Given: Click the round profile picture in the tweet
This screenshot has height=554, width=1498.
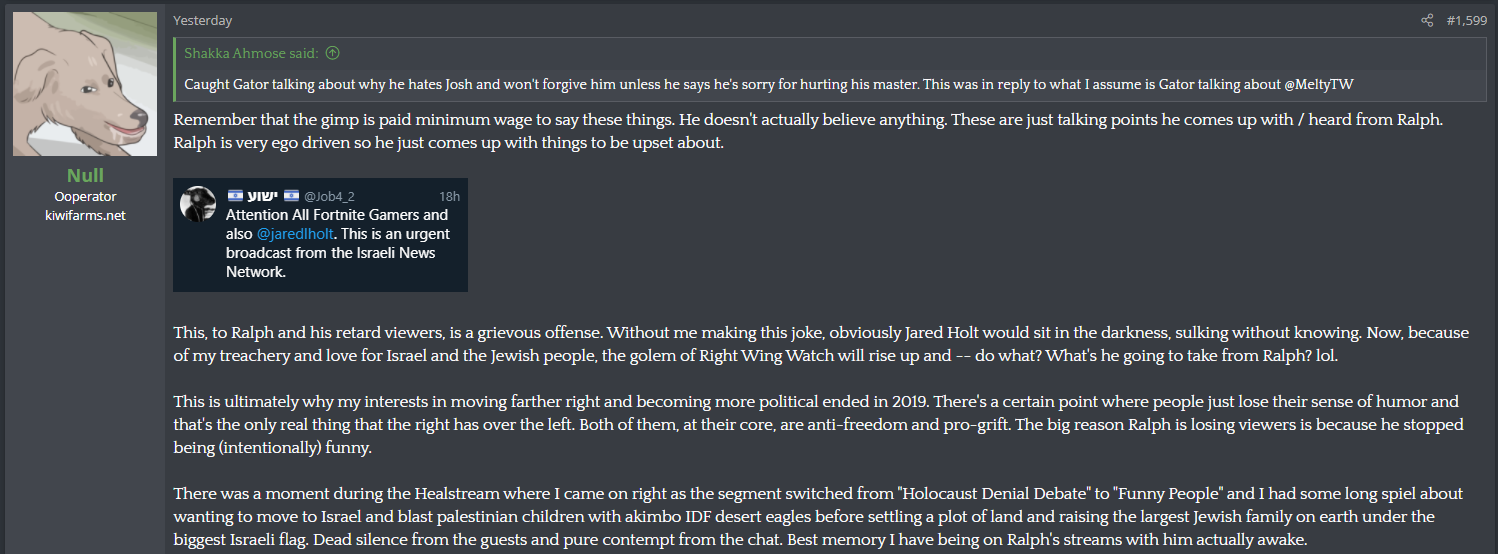Looking at the screenshot, I should (x=198, y=204).
